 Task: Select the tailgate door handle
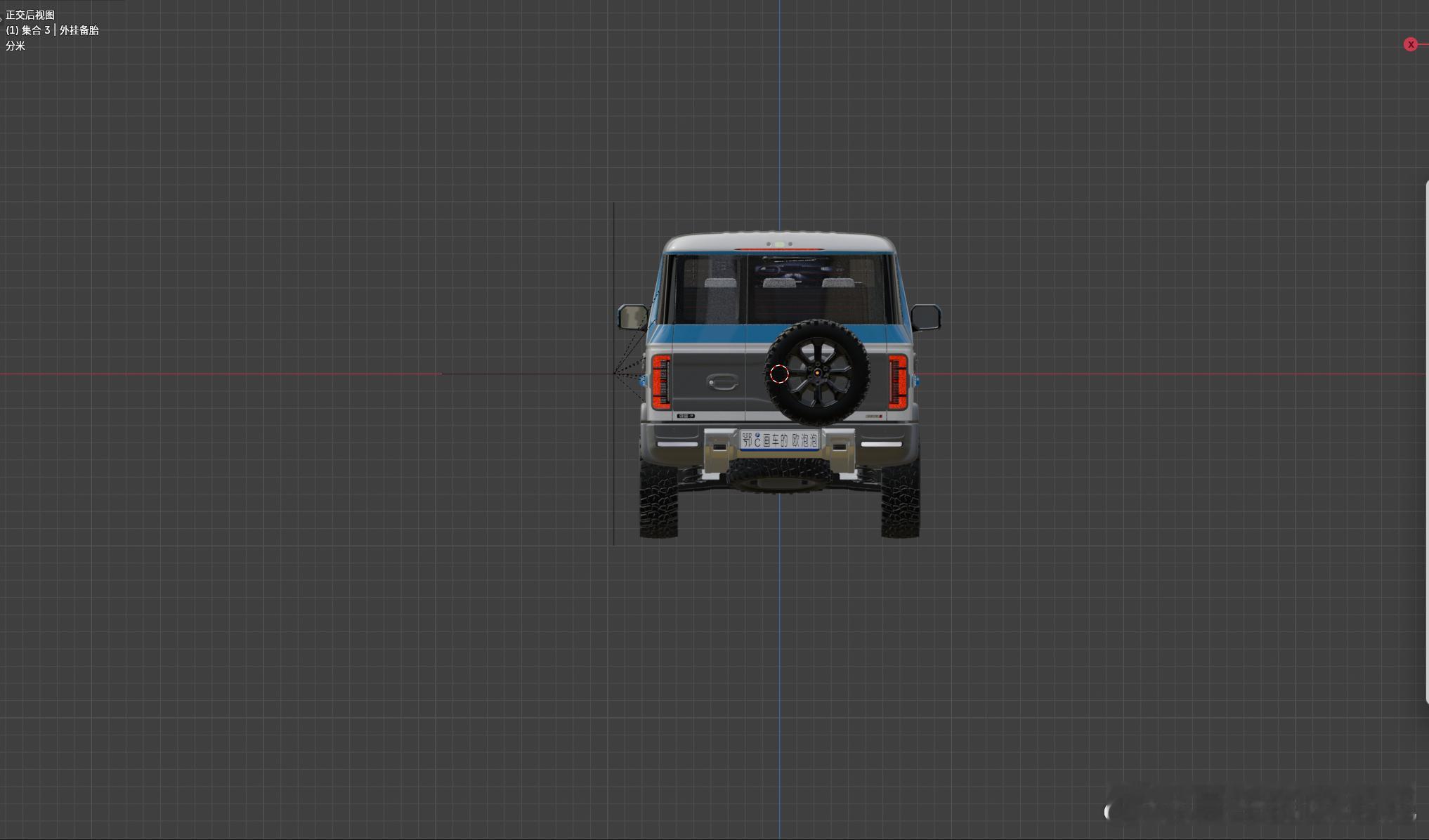click(722, 381)
